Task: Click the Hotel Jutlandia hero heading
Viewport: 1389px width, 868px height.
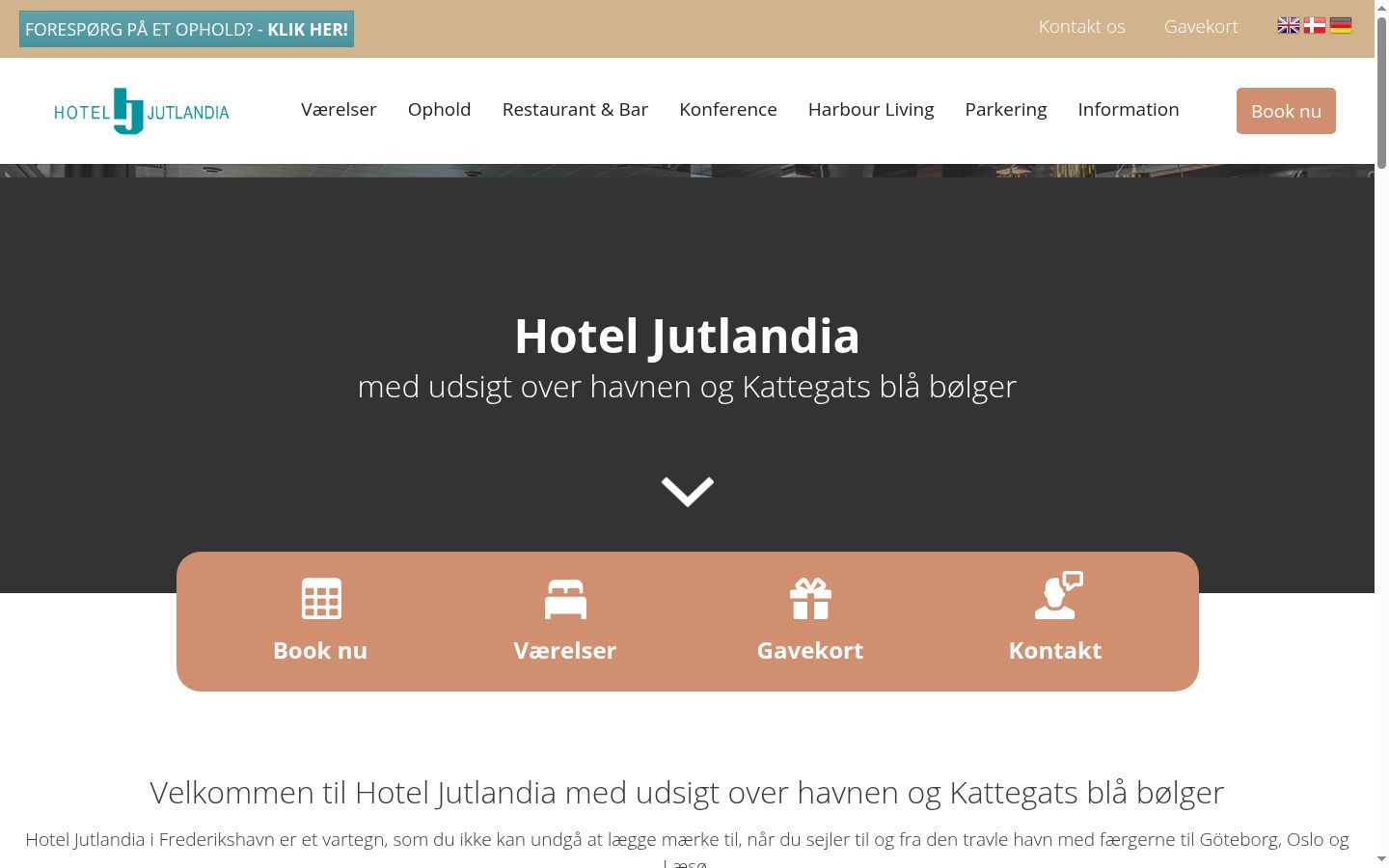Action: [687, 337]
